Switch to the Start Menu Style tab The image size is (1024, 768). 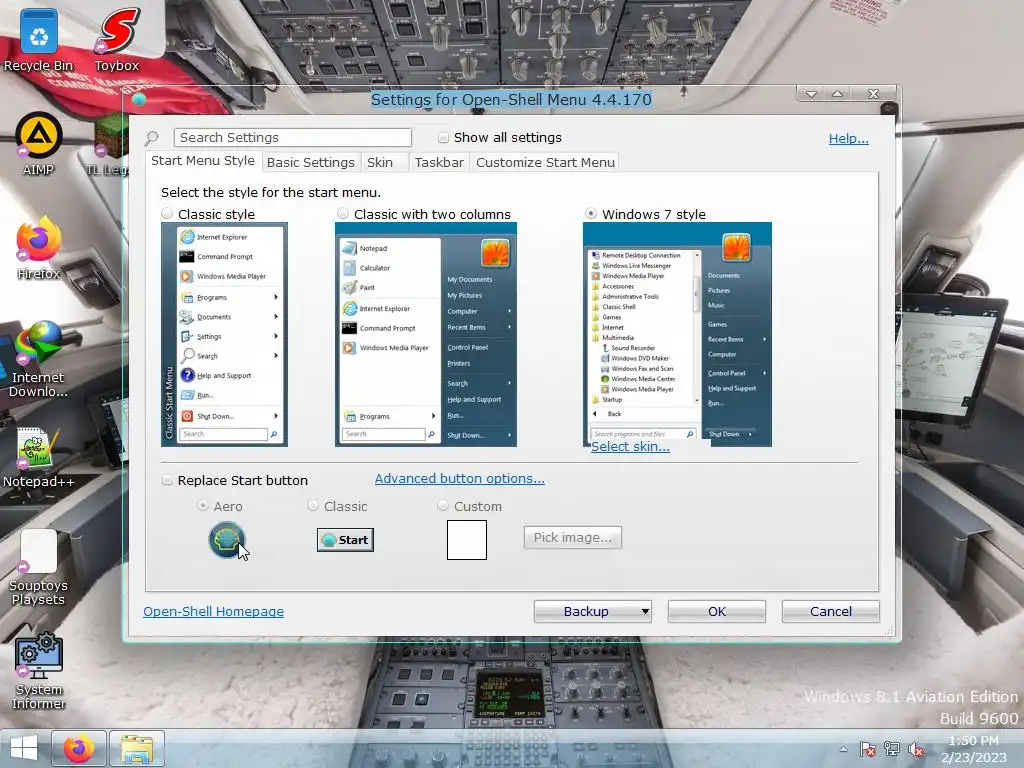coord(203,161)
